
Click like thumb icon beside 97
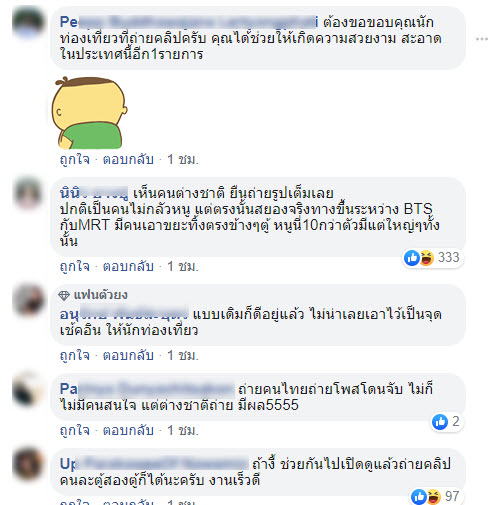tap(419, 497)
